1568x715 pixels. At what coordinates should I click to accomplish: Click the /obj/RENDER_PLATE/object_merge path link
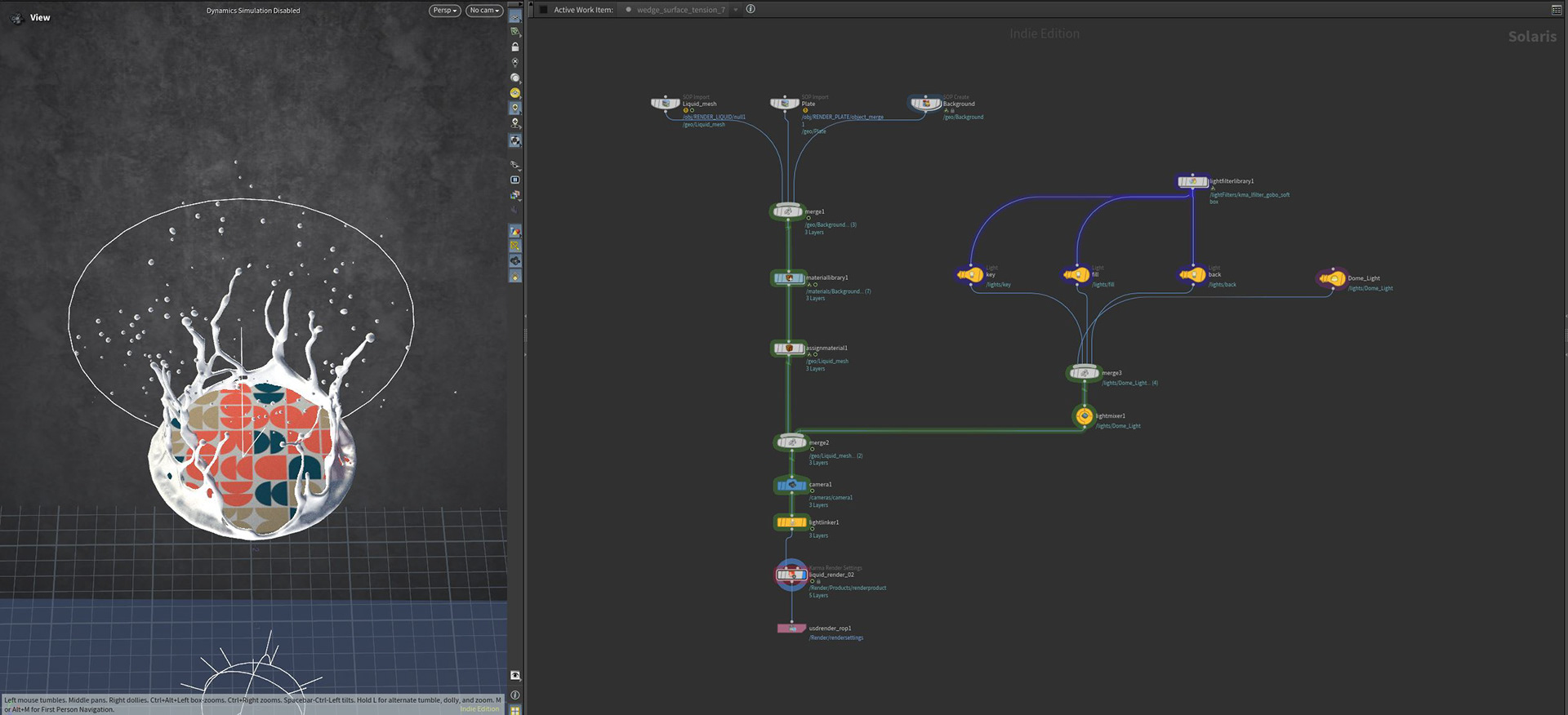(843, 117)
